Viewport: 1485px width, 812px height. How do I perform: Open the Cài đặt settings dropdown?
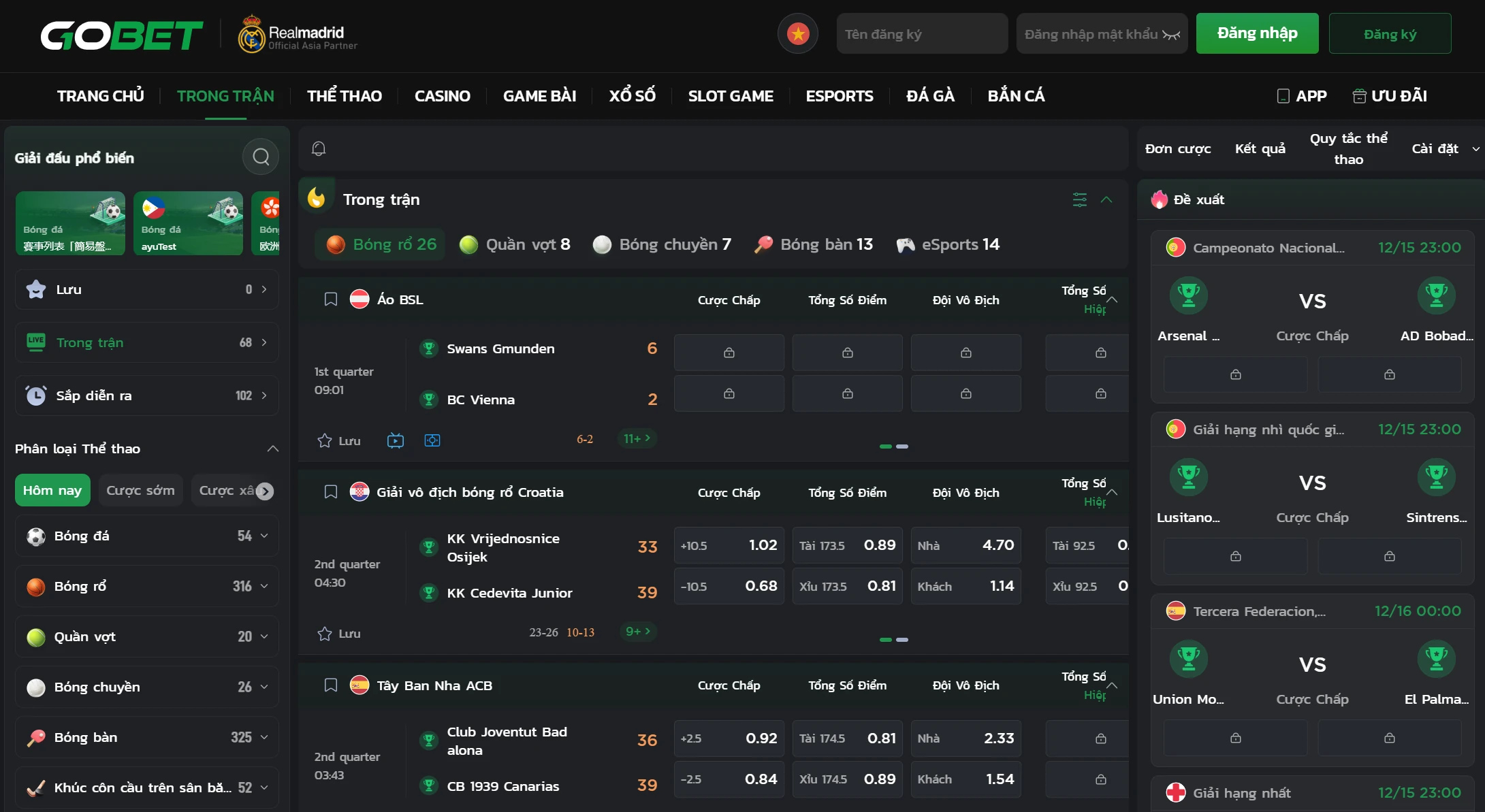pyautogui.click(x=1445, y=148)
